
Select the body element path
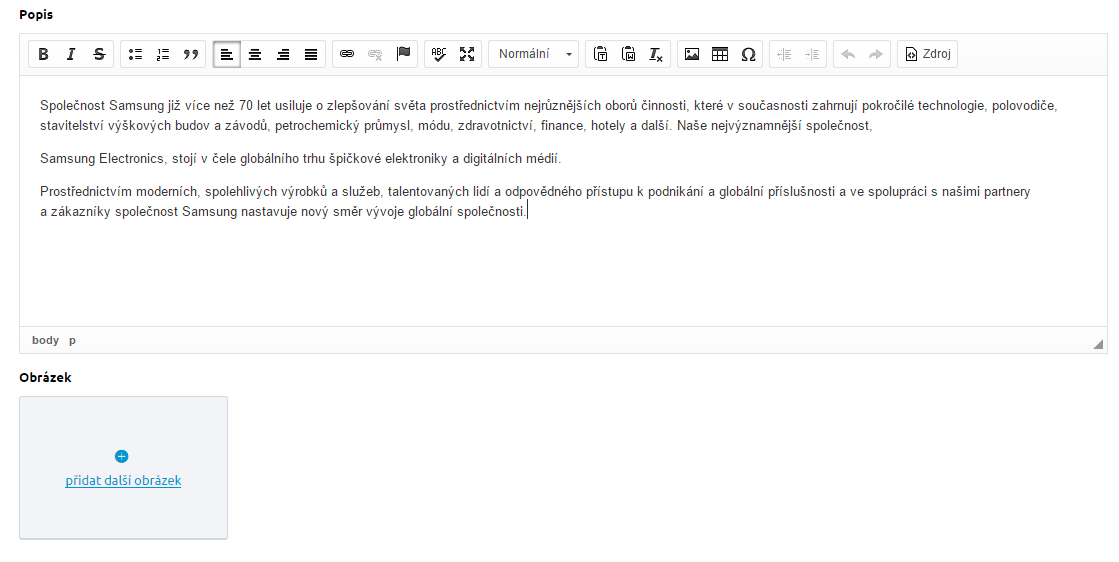point(46,340)
